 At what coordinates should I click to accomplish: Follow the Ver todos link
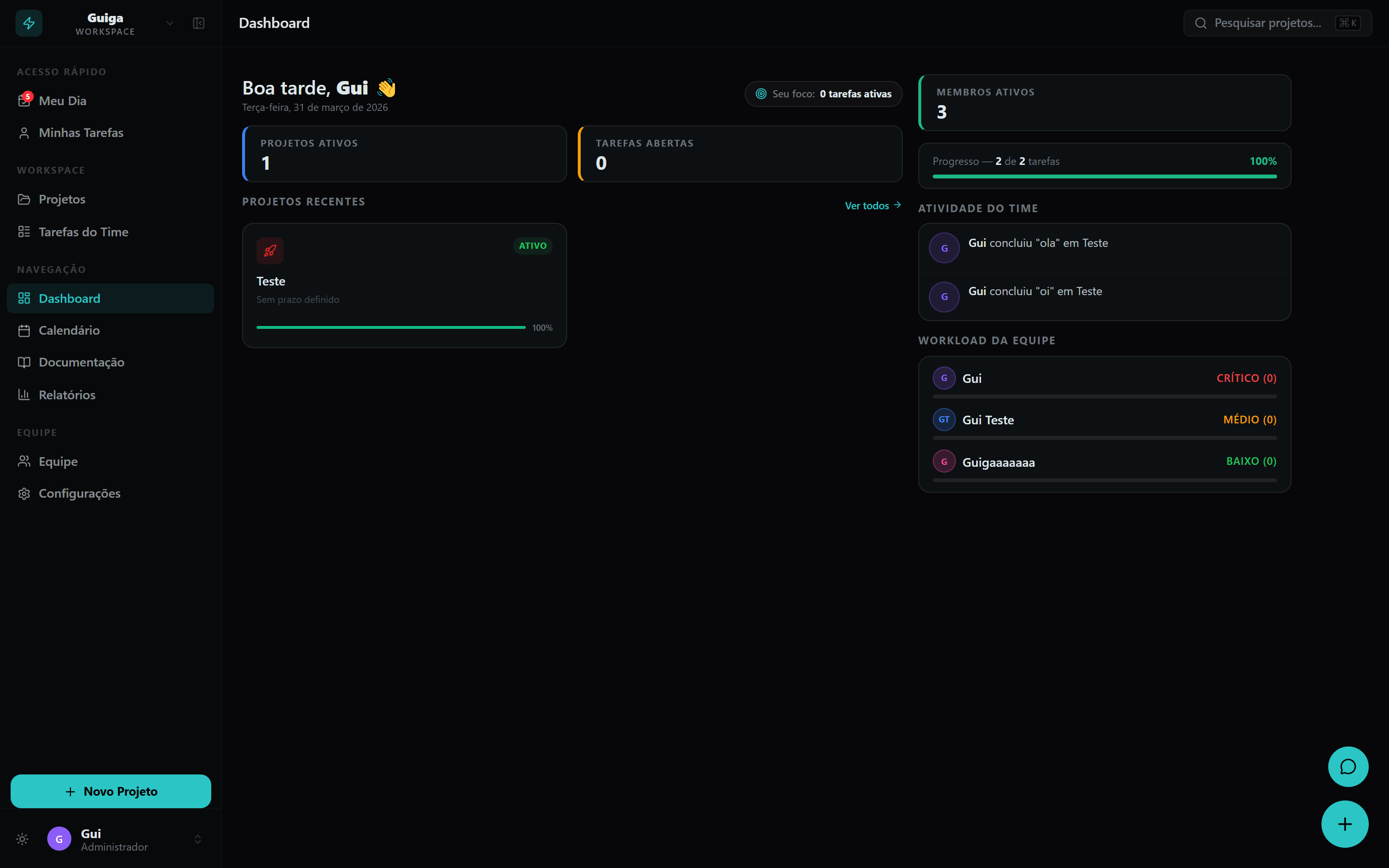pos(872,205)
